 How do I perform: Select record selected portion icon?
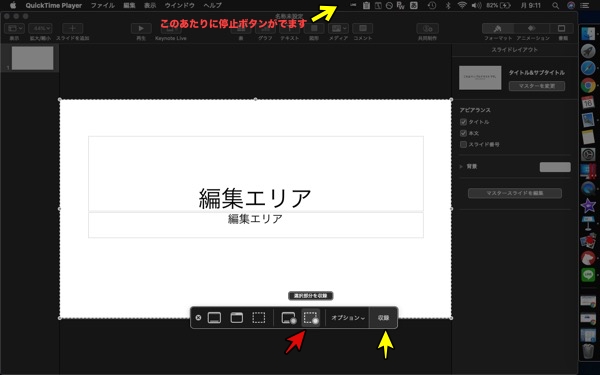(311, 318)
